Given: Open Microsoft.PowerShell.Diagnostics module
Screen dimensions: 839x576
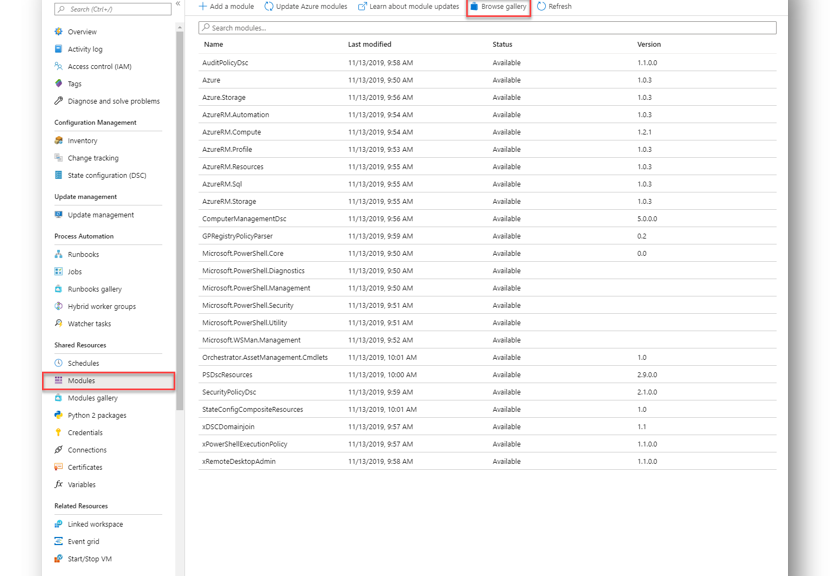Looking at the screenshot, I should pos(487,270).
